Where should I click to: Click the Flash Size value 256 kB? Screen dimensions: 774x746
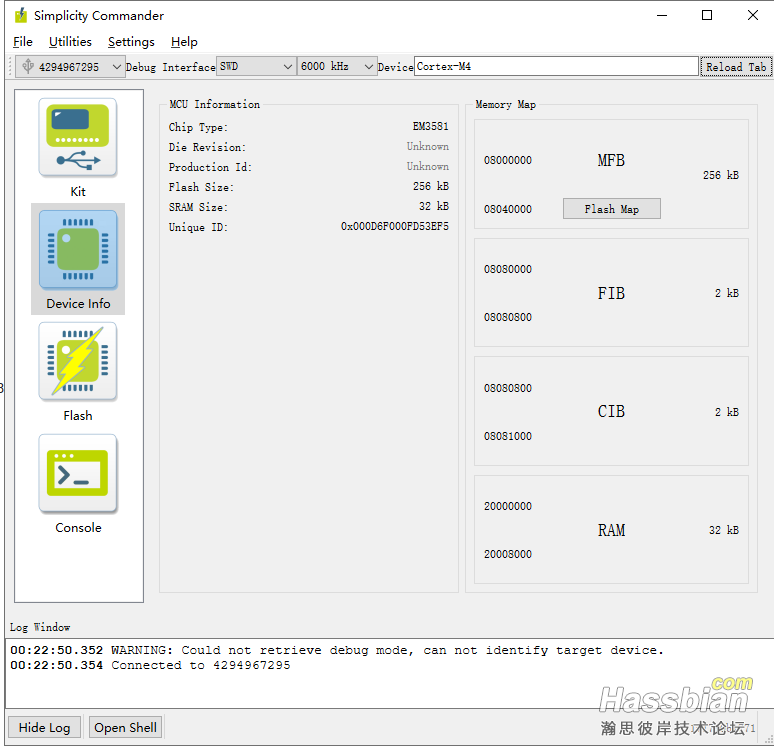click(x=430, y=186)
